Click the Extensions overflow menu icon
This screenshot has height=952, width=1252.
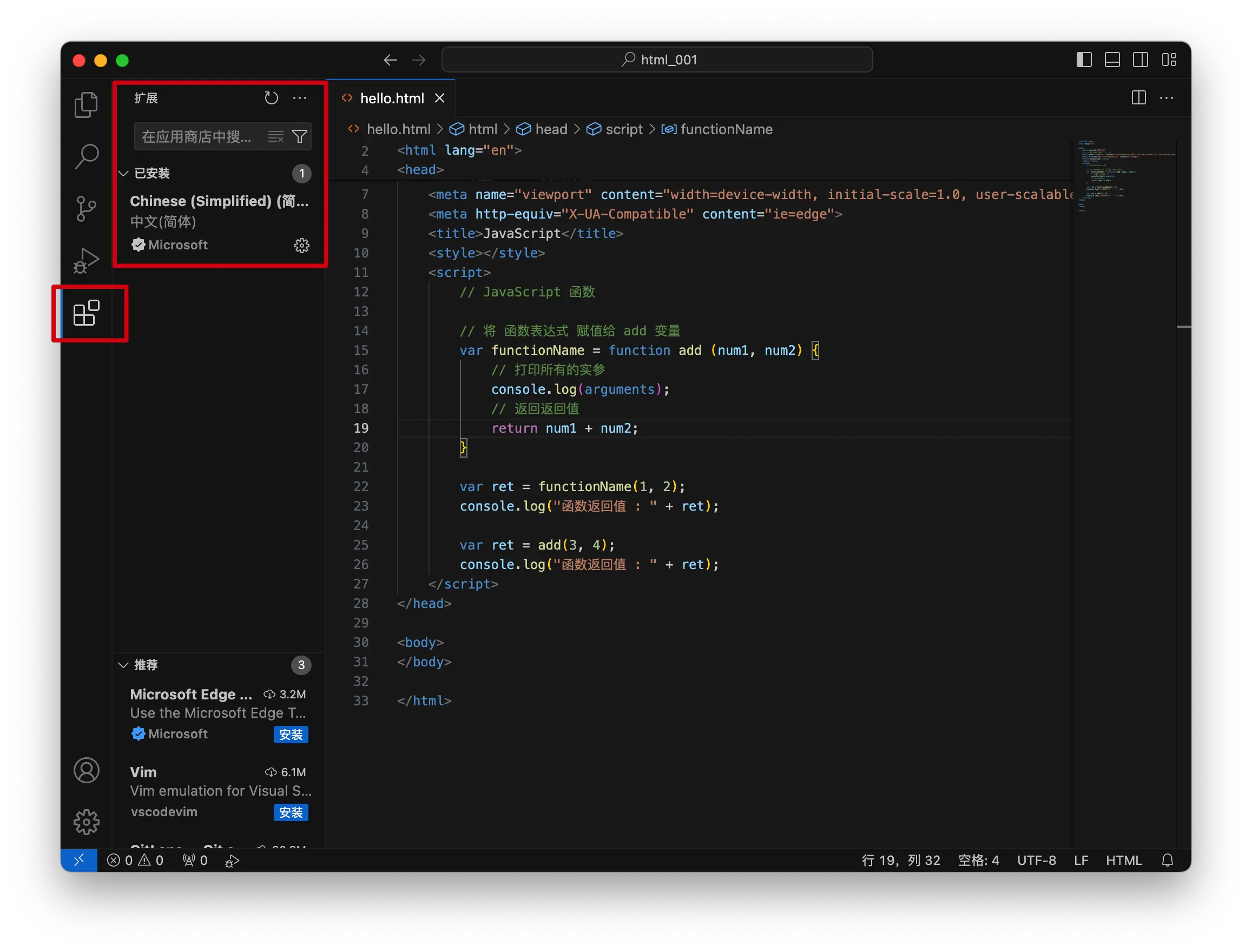[302, 98]
